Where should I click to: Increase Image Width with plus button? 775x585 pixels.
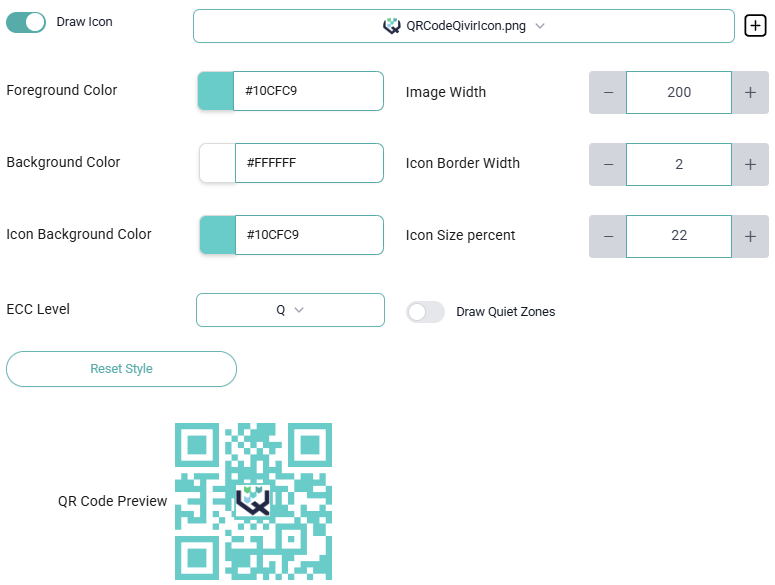(750, 92)
